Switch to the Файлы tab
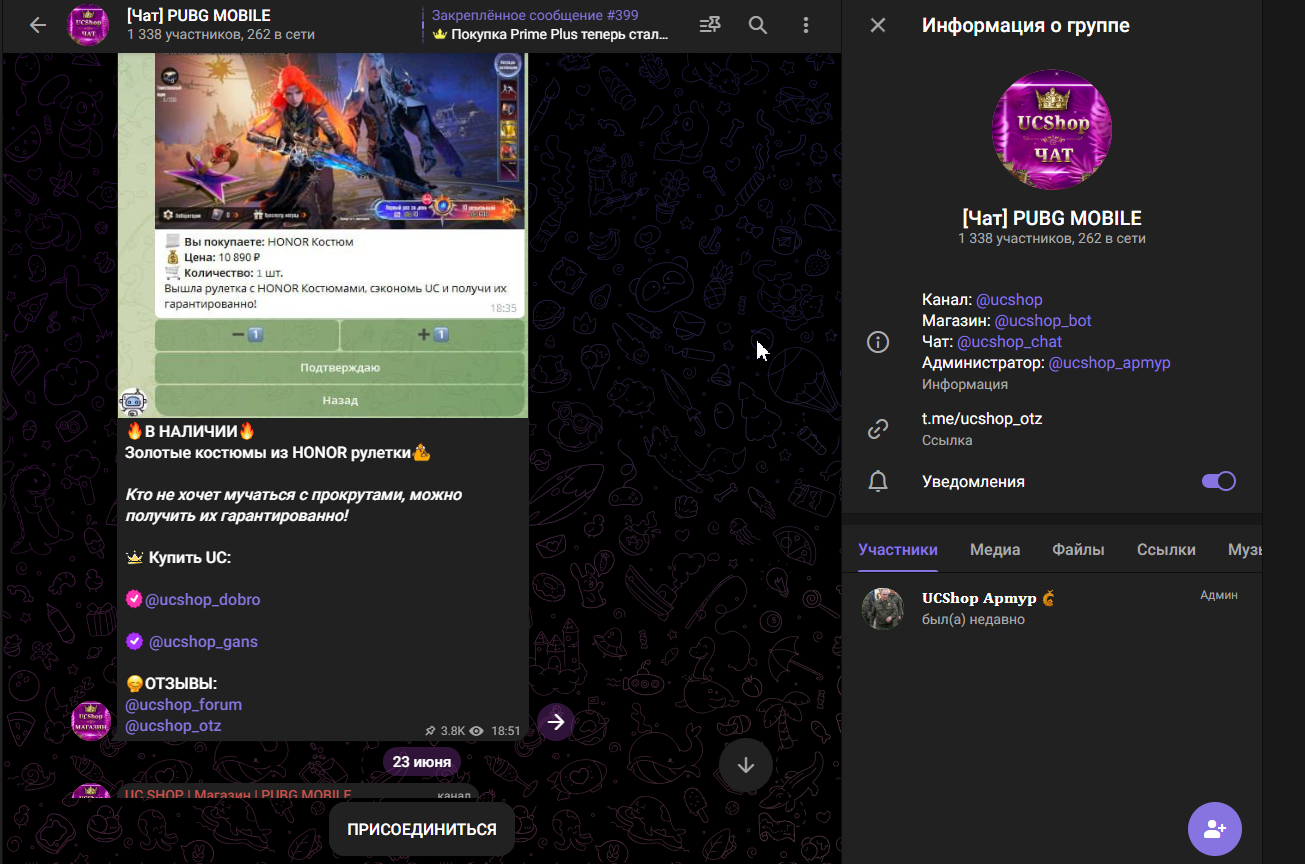This screenshot has height=864, width=1305. (1078, 549)
